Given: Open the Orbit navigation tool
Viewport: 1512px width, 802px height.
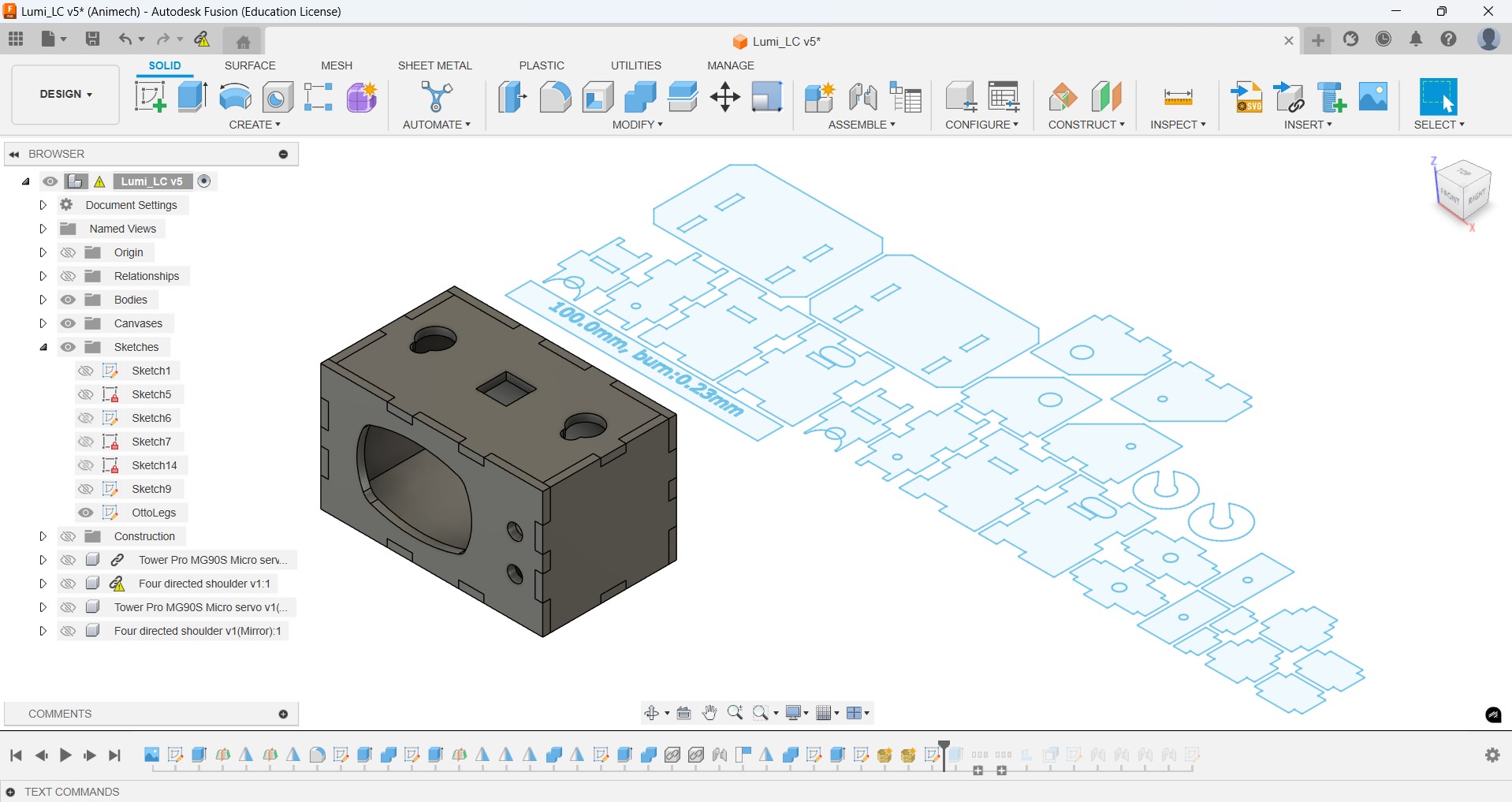Looking at the screenshot, I should pyautogui.click(x=652, y=713).
